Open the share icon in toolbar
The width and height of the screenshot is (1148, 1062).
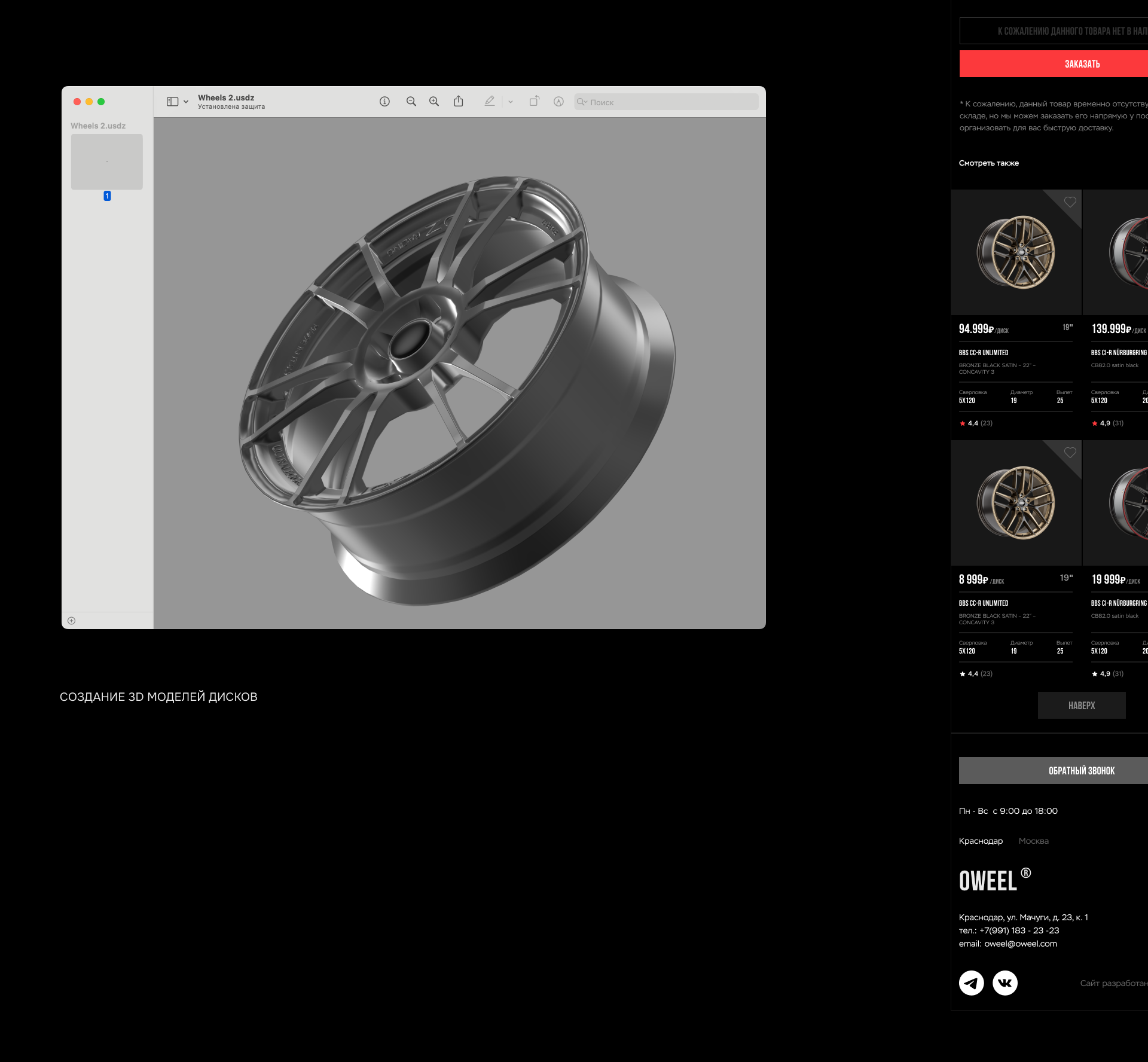tap(459, 102)
